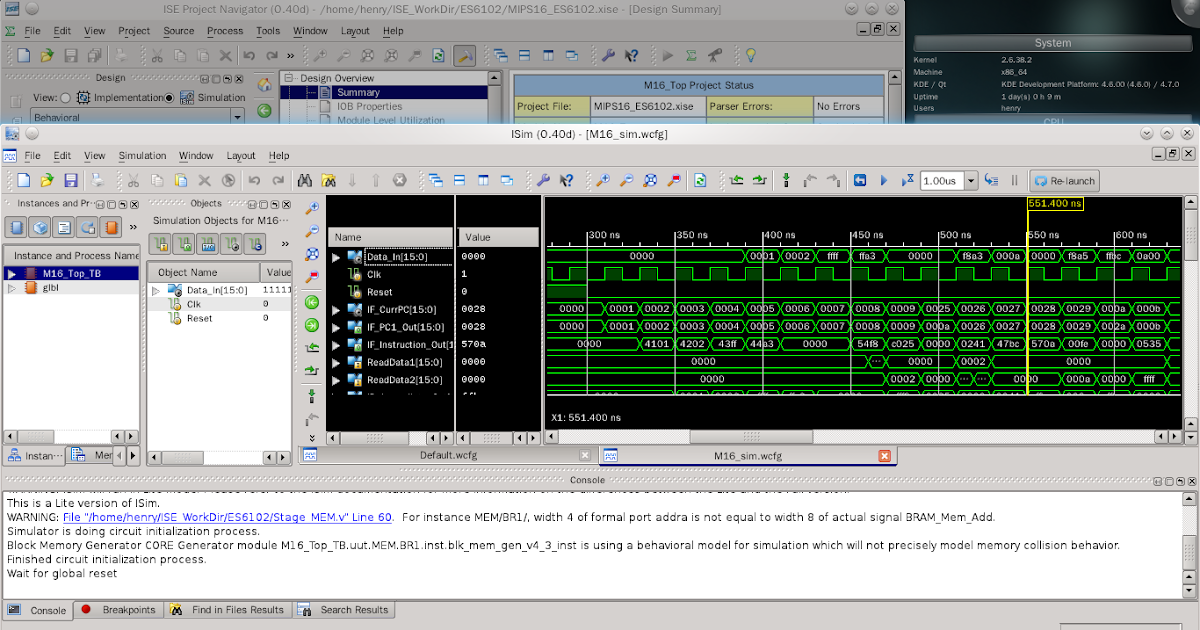This screenshot has height=630, width=1200.
Task: Expand IF_PC1_Out[15:0] bus in waveform names
Action: click(336, 327)
